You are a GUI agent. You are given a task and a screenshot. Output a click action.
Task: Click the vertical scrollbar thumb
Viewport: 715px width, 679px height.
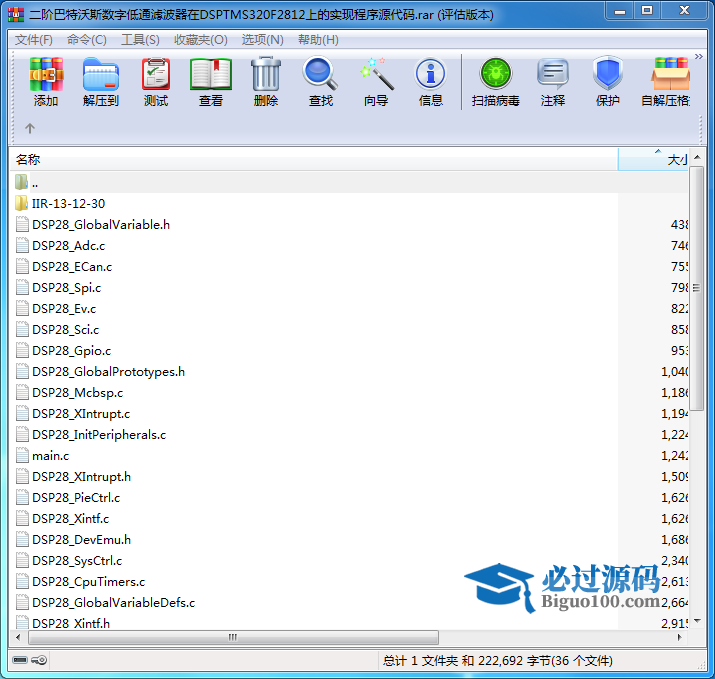[x=696, y=288]
